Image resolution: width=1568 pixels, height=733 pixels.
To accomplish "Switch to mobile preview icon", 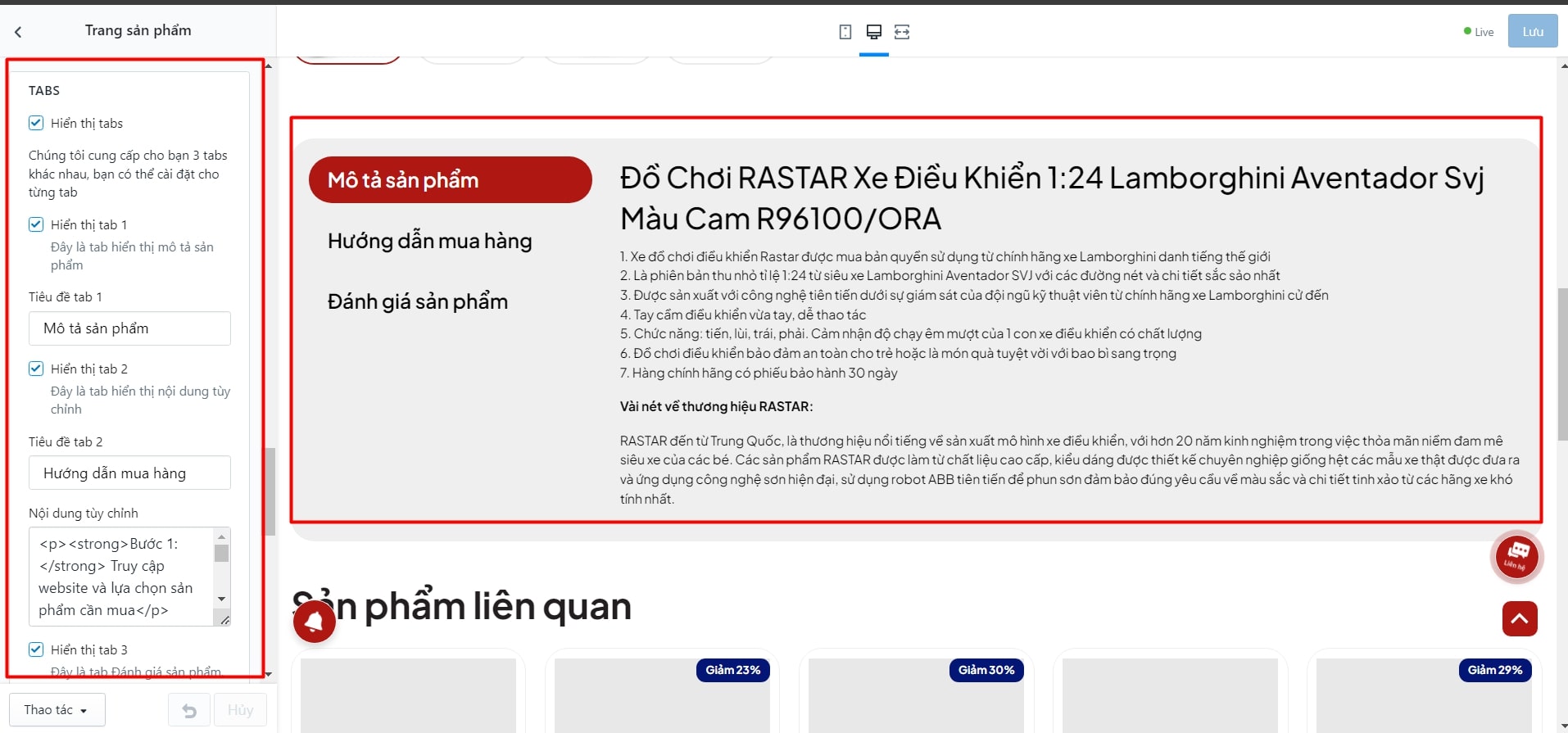I will tap(845, 32).
